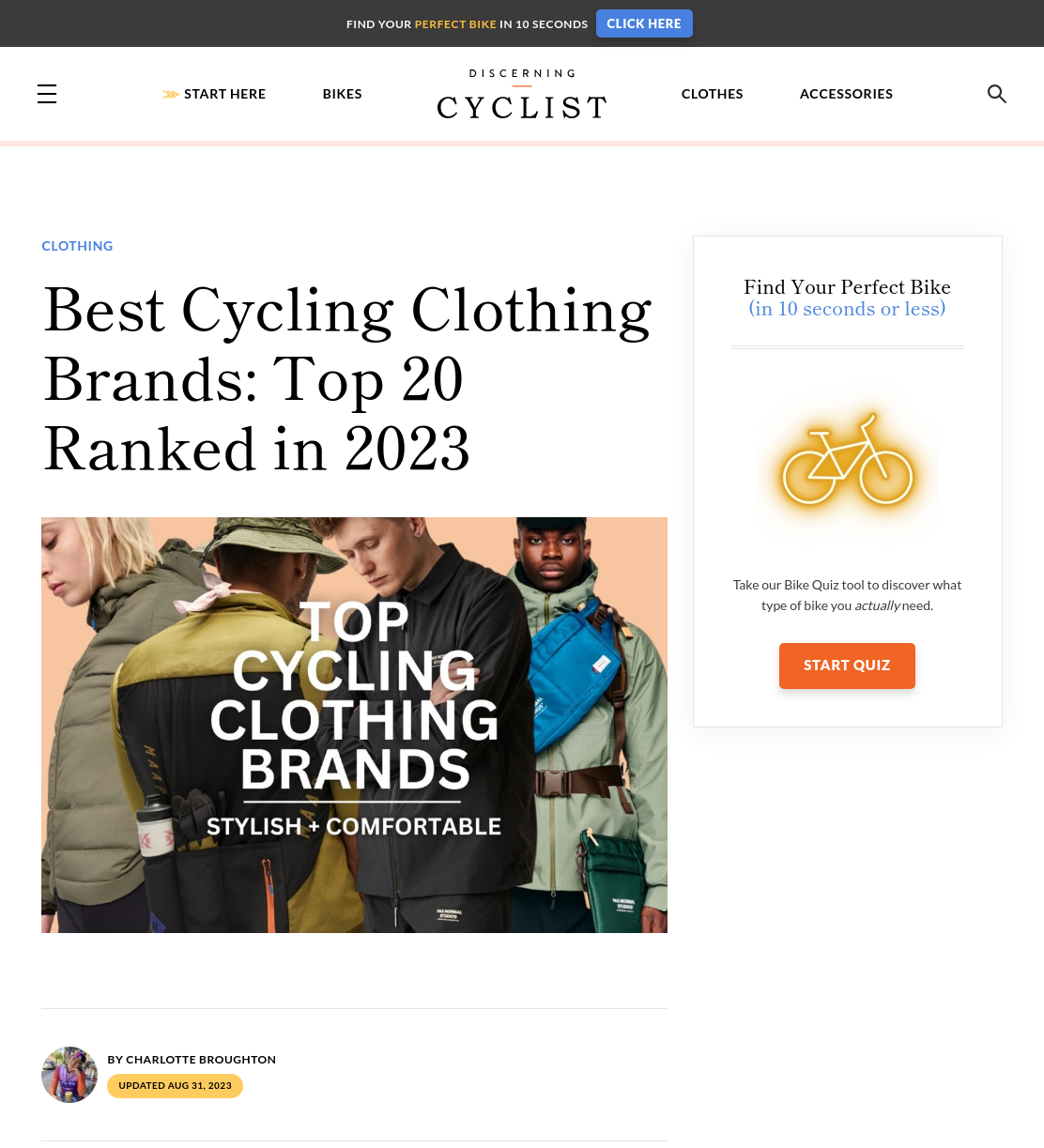Click the glowing yellow bike icon
The width and height of the screenshot is (1044, 1148).
pyautogui.click(x=848, y=462)
